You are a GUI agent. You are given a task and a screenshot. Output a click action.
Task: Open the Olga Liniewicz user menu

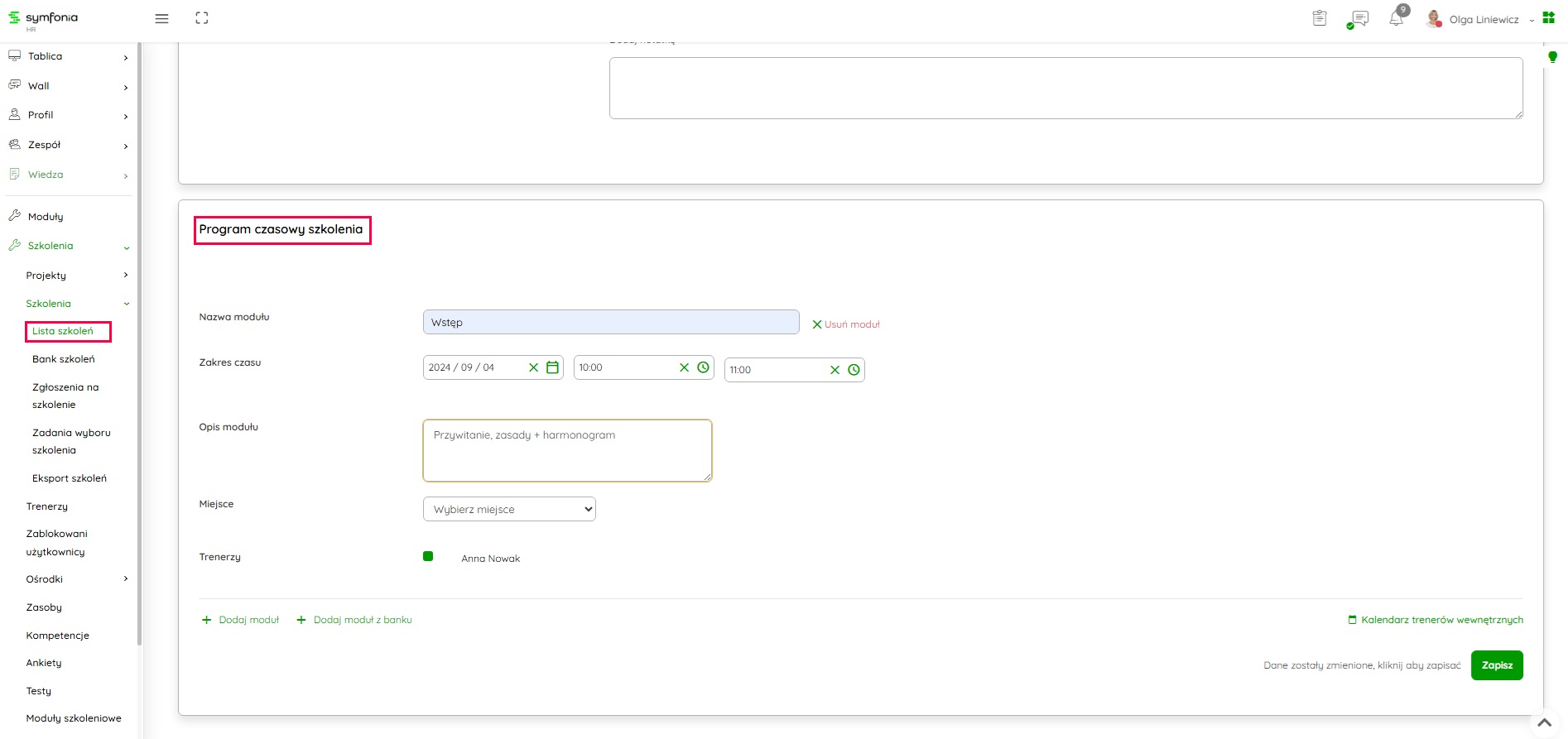[1483, 19]
